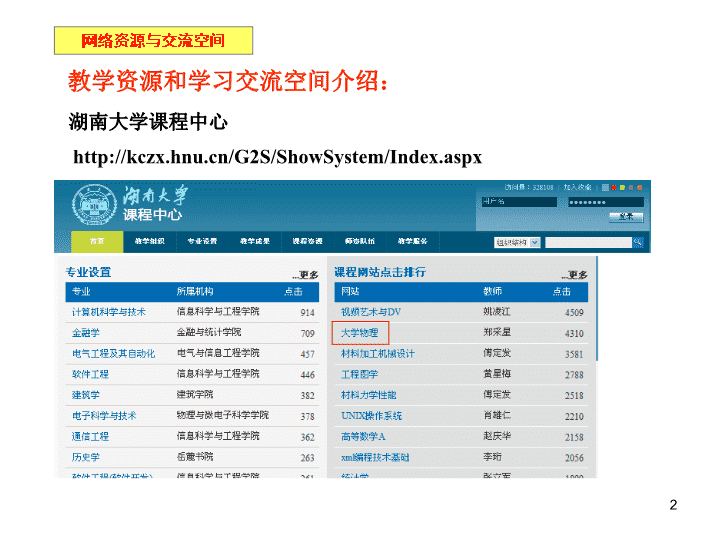Click 金融与统计学院 in the institution column
Screen dimensions: 720x540
(209, 332)
